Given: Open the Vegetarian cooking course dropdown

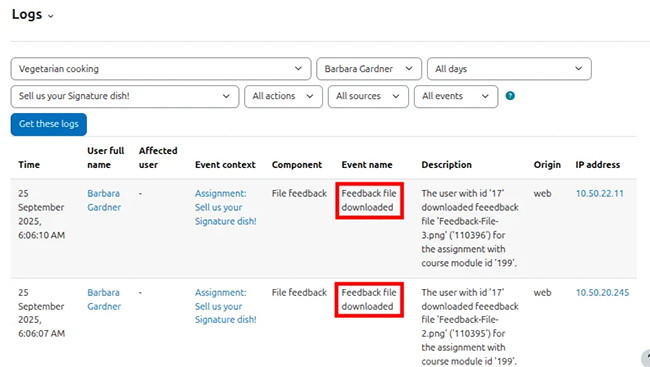Looking at the screenshot, I should pyautogui.click(x=161, y=69).
